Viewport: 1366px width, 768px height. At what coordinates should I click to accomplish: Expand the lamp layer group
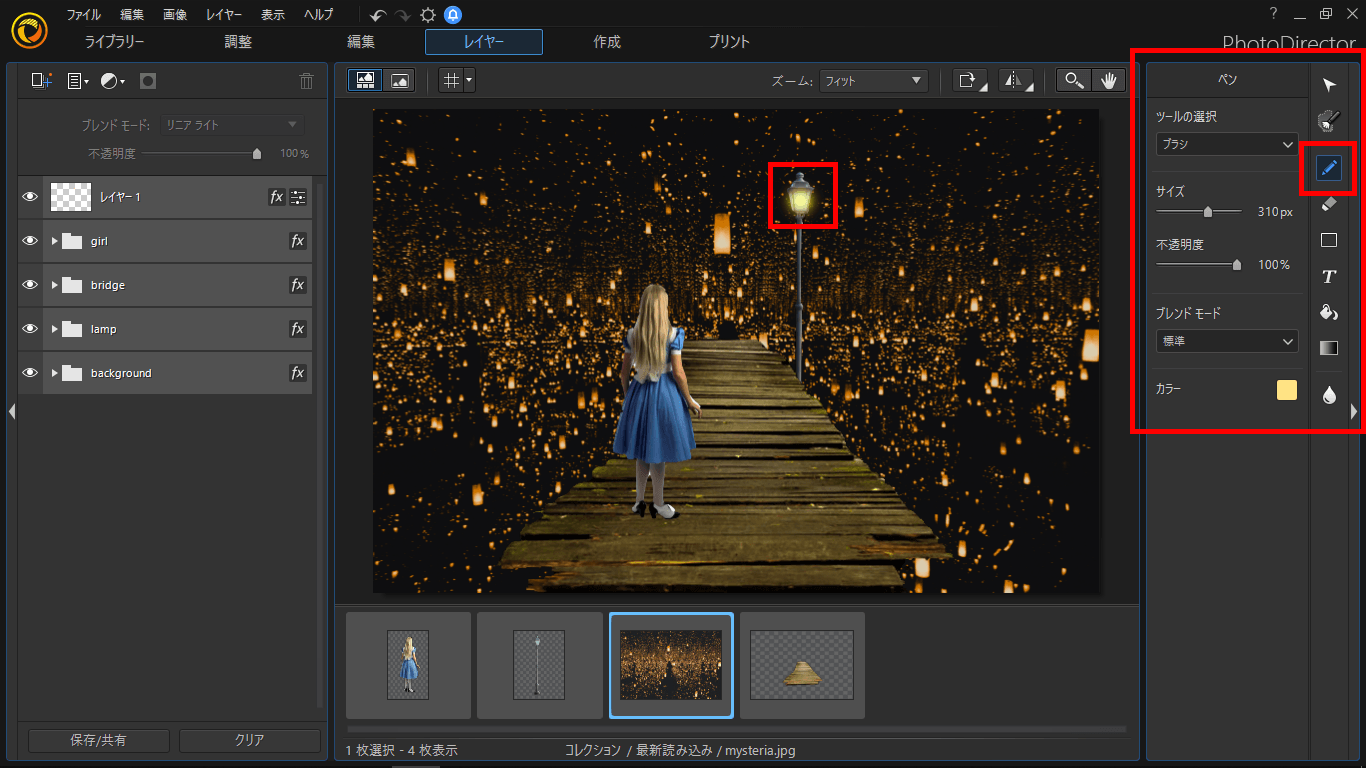tap(54, 329)
